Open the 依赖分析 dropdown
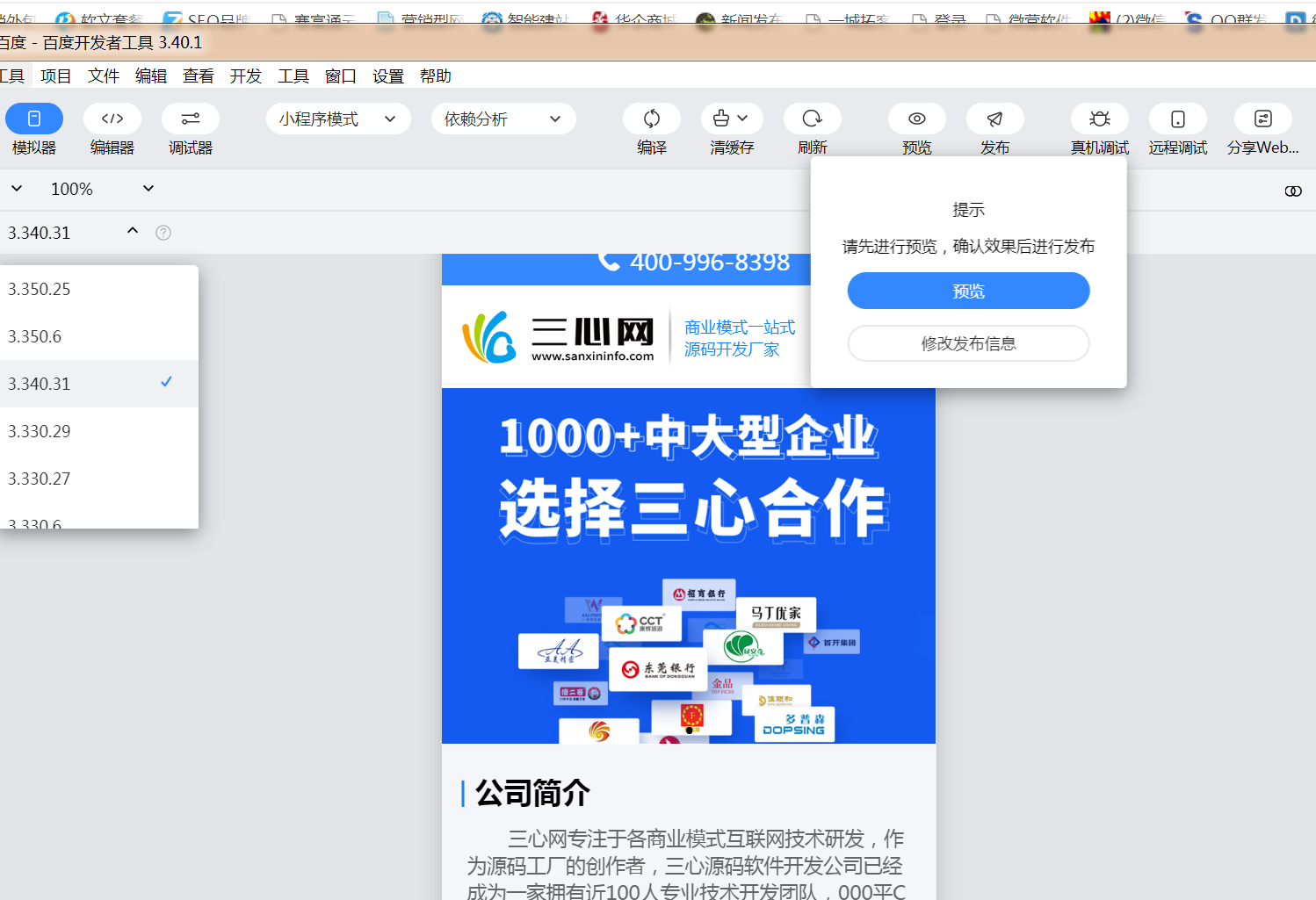 (503, 119)
